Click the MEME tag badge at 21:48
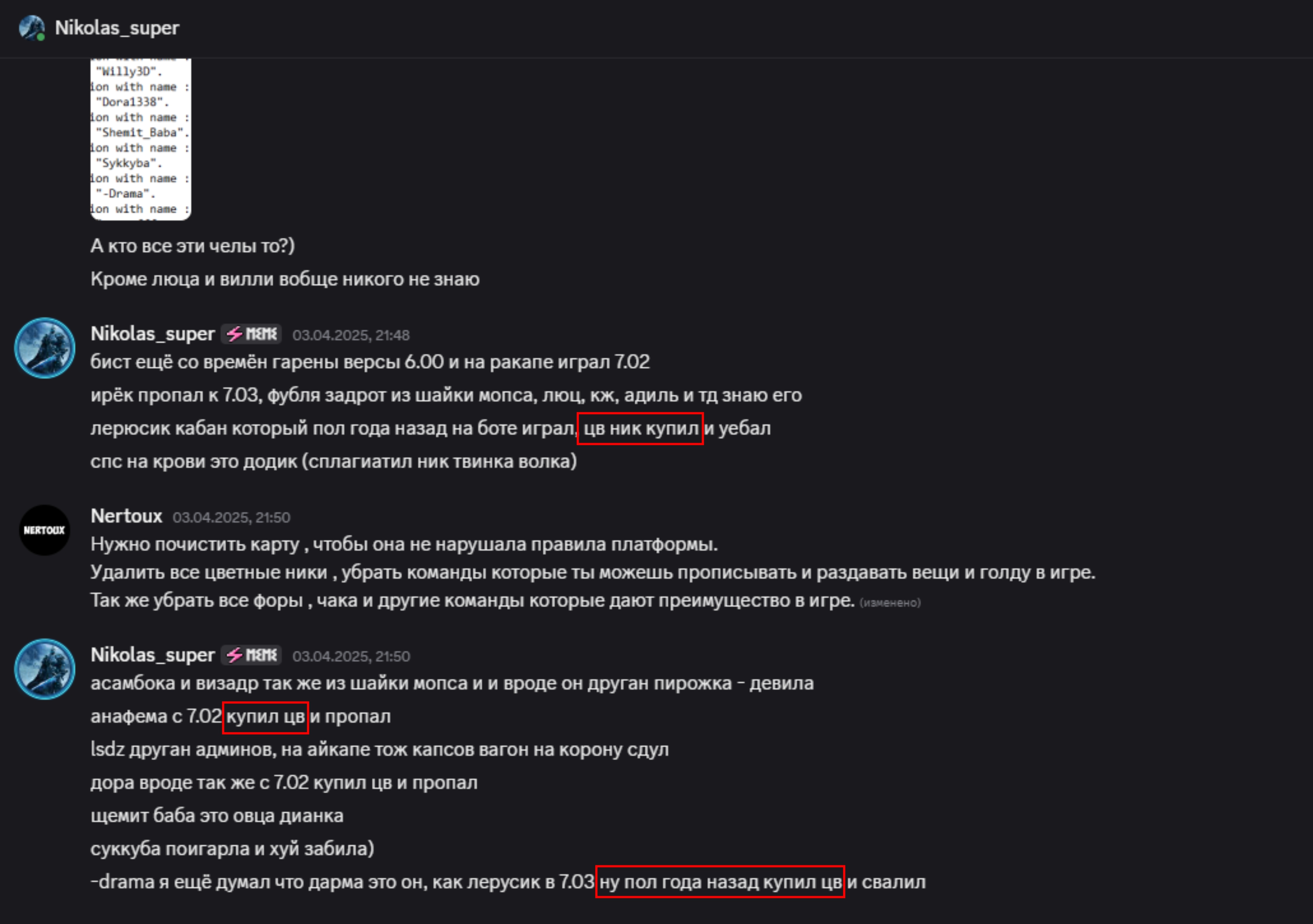 coord(252,334)
